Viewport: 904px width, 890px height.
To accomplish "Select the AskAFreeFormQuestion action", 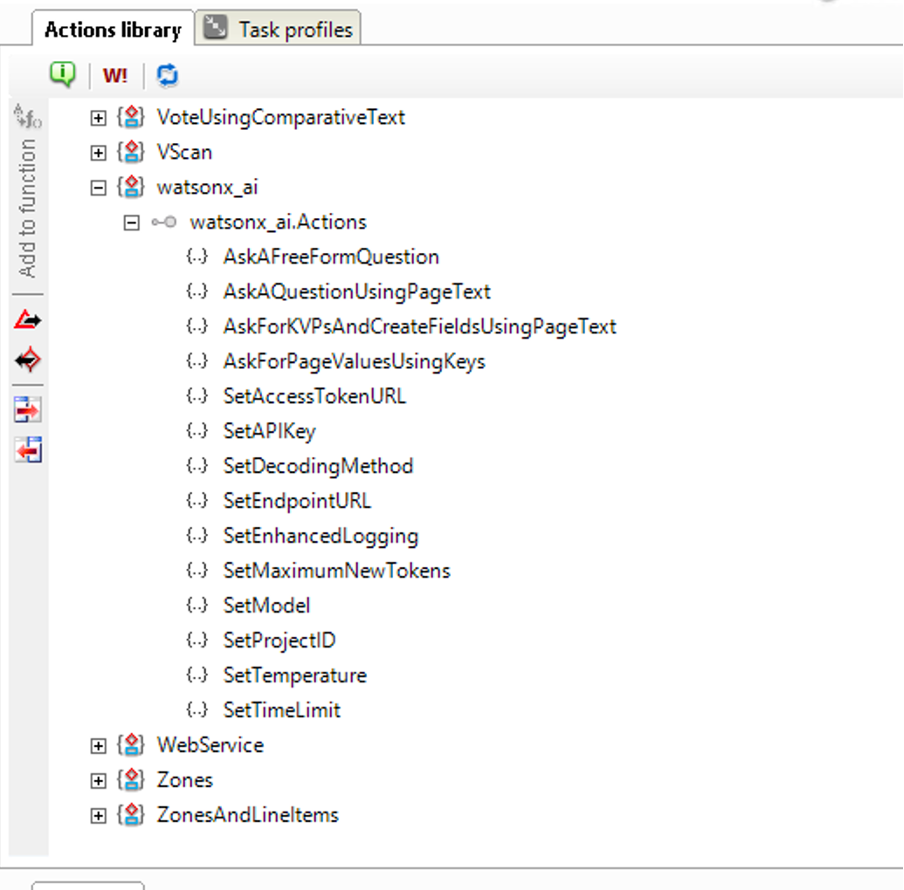I will pyautogui.click(x=331, y=257).
